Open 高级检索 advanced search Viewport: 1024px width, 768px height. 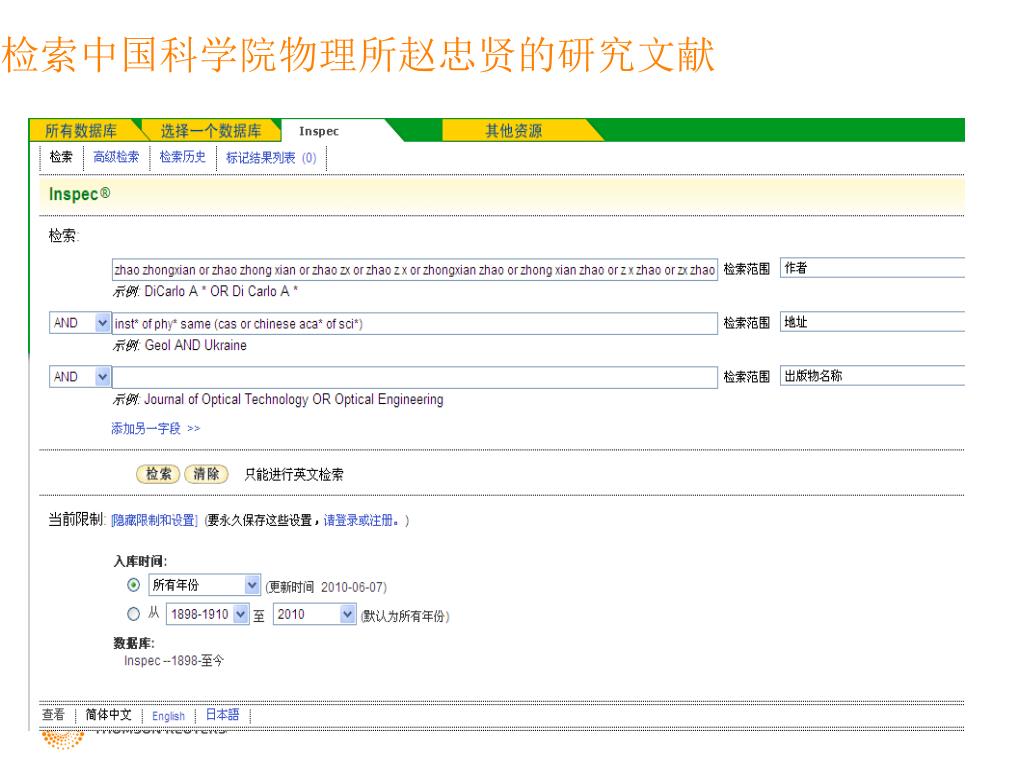116,157
